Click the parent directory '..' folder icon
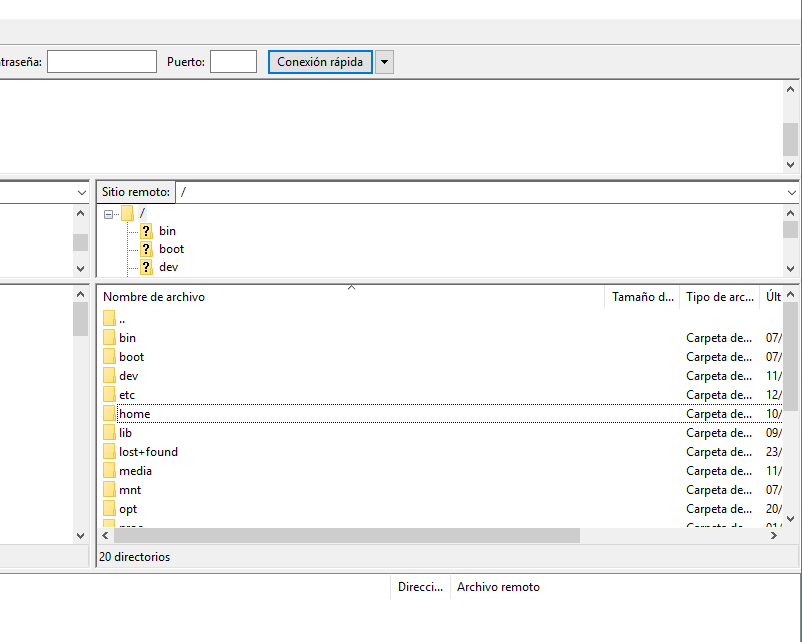802x642 pixels. [109, 319]
